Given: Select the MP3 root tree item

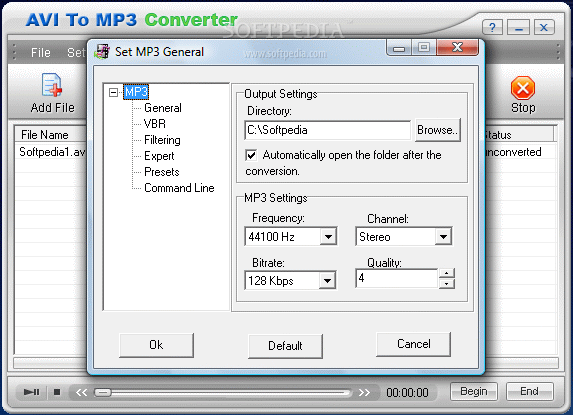Looking at the screenshot, I should pos(136,92).
